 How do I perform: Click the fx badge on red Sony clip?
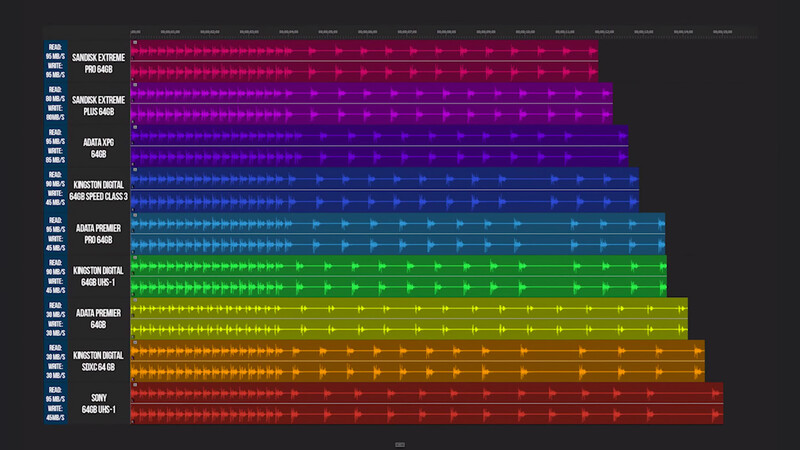135,385
